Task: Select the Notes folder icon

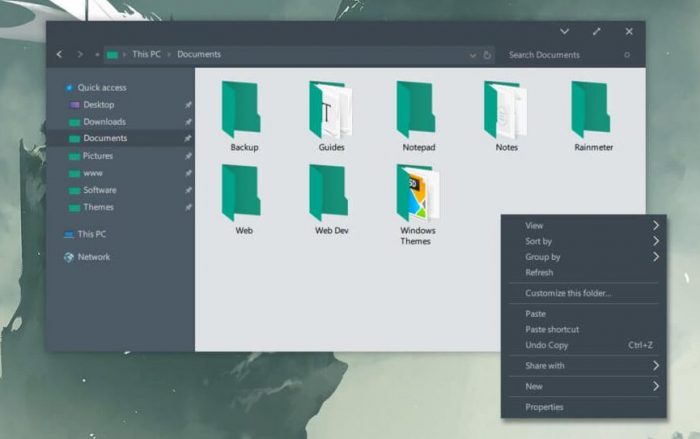Action: click(x=505, y=109)
